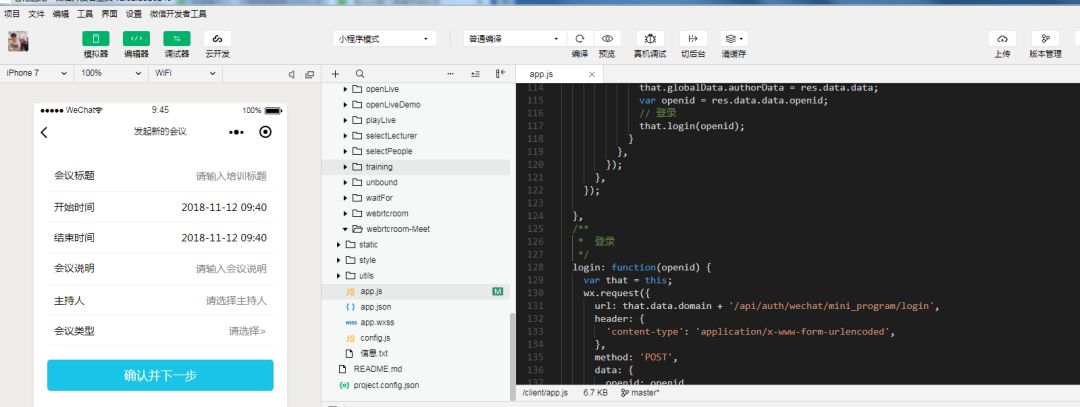The height and width of the screenshot is (407, 1080).
Task: Open the 小程序模式 mode dropdown
Action: click(x=384, y=39)
